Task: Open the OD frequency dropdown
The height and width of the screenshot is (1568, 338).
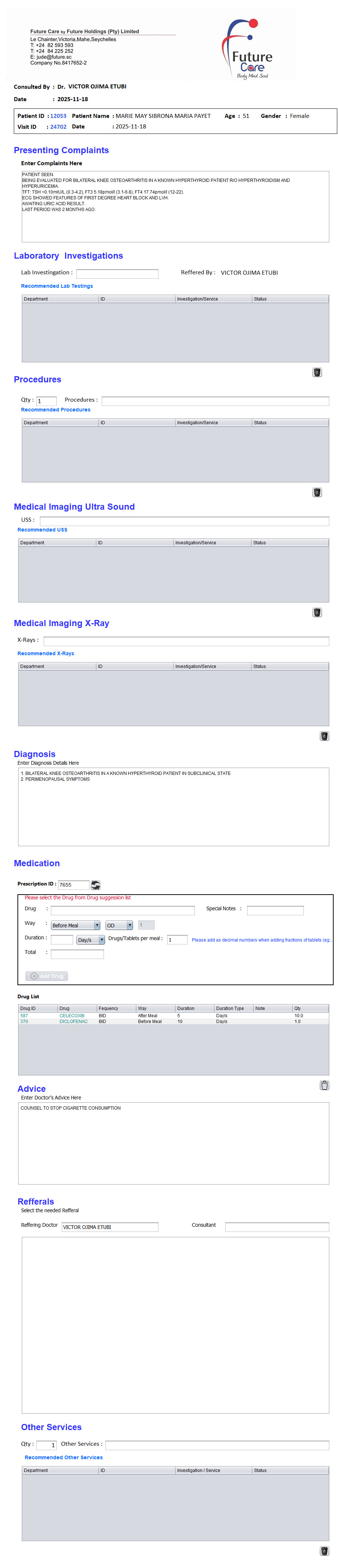Action: coord(119,925)
